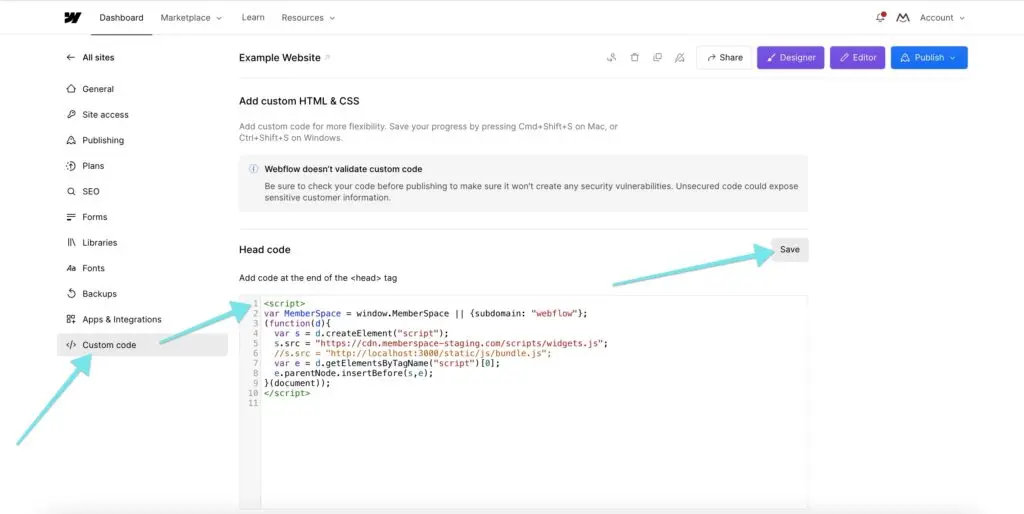Screen dimensions: 1024x514
Task: Click the 'Add custom HTML & CSS' heading
Action: pyautogui.click(x=299, y=101)
